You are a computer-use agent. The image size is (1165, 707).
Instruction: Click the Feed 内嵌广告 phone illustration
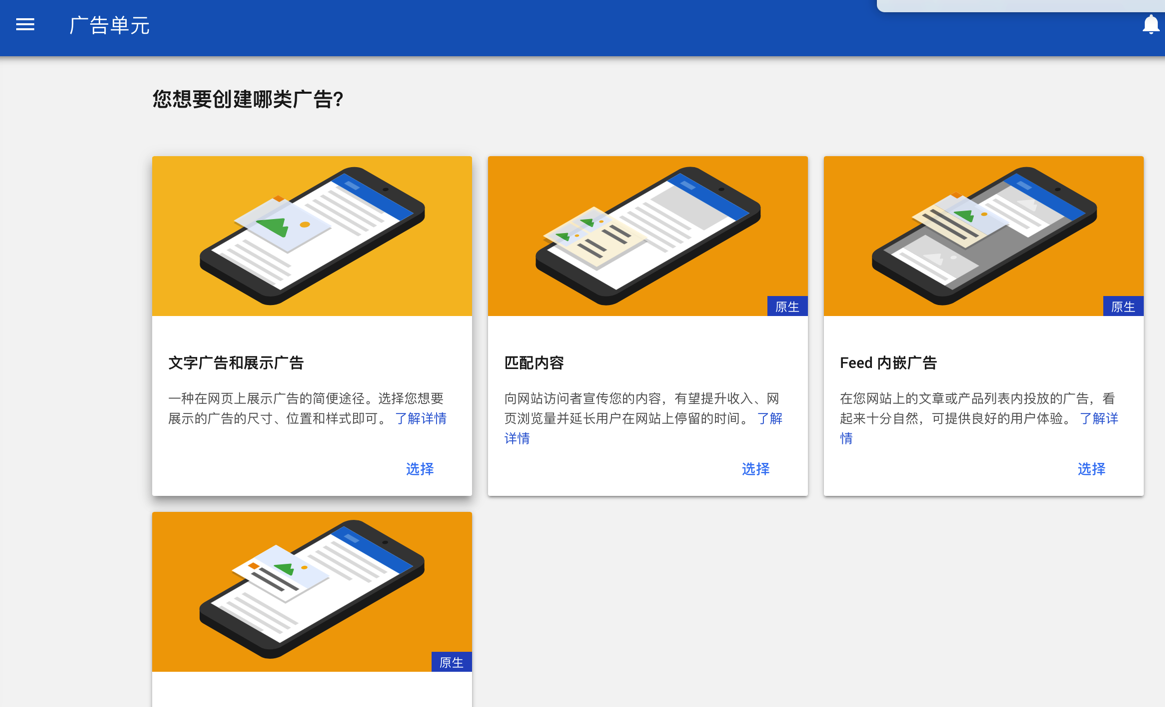point(984,236)
